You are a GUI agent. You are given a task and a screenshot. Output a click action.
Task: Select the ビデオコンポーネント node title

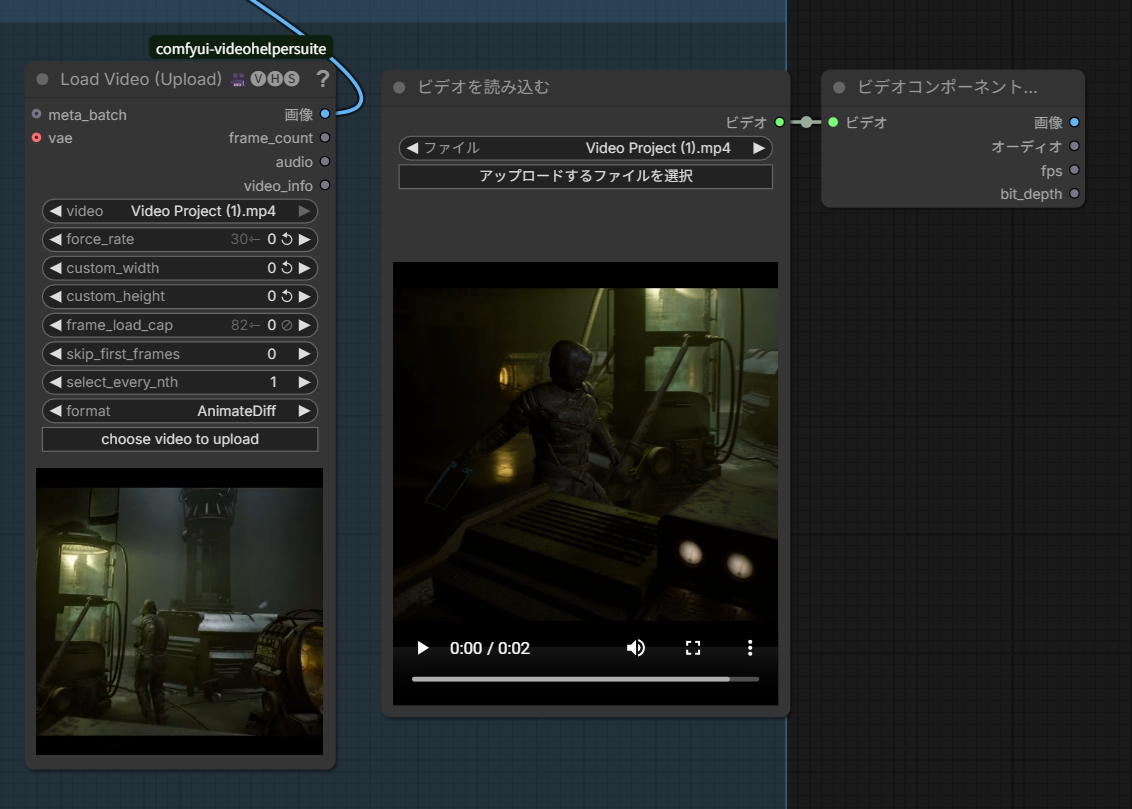[x=947, y=87]
